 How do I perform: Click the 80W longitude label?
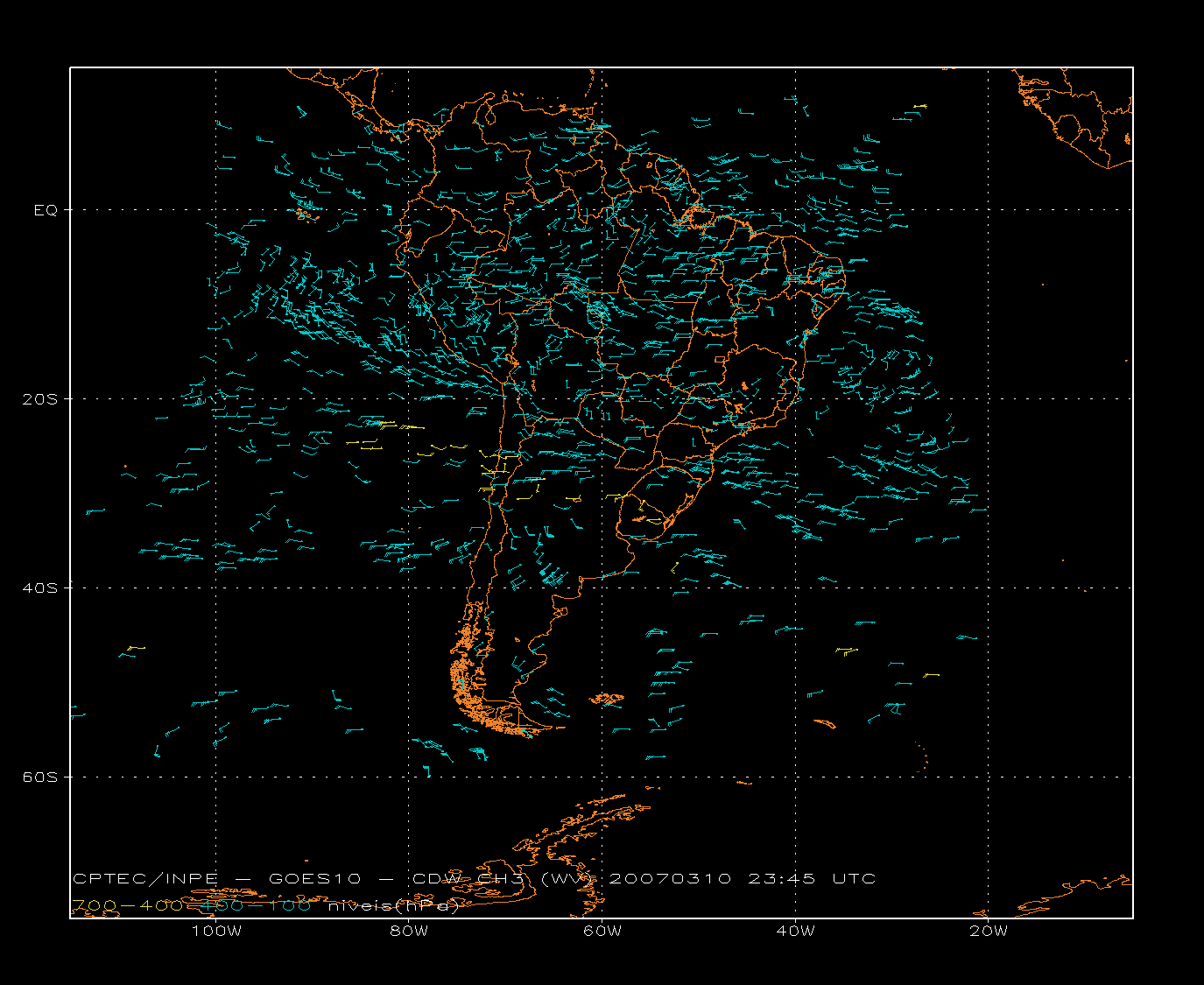pyautogui.click(x=409, y=932)
